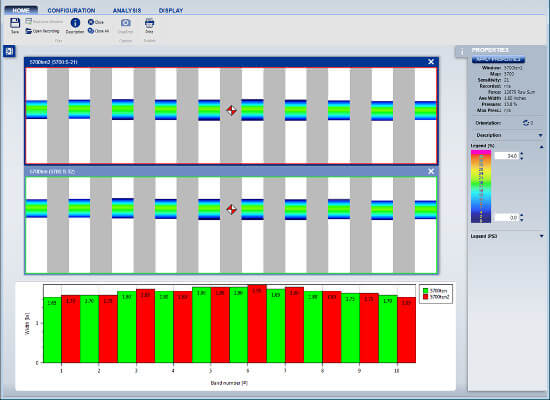Select center-of-force marker in top pressure window
This screenshot has height=400, width=550.
[231, 110]
